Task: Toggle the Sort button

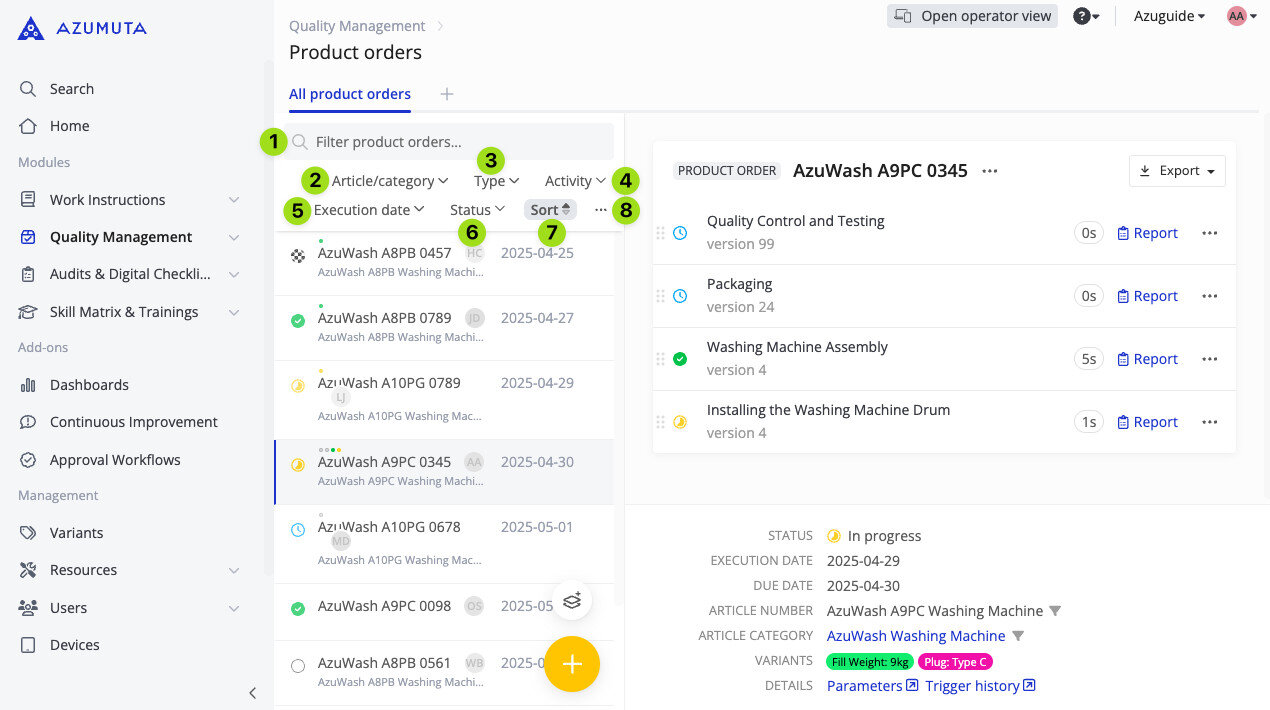Action: tap(550, 210)
